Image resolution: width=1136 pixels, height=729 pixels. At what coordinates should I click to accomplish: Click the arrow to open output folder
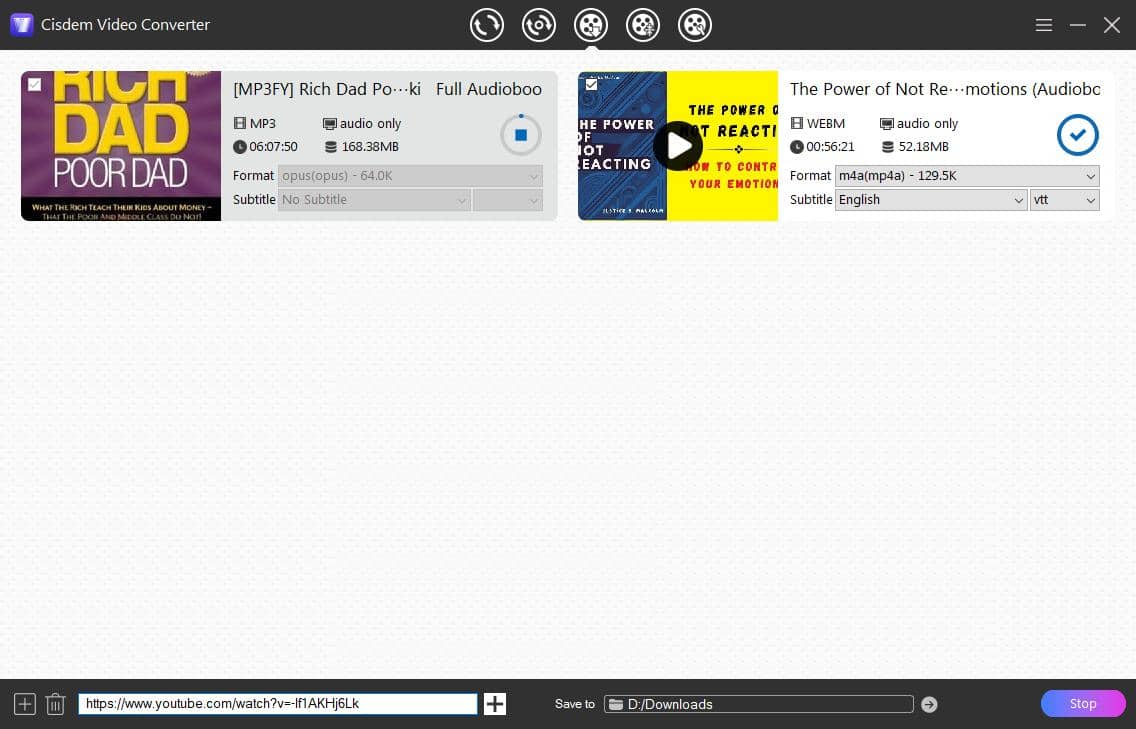(928, 704)
